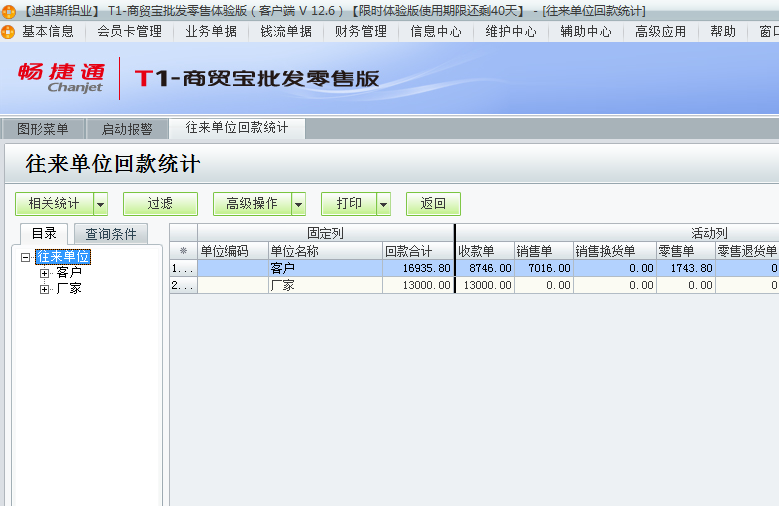
Task: Click the 往来单位回款统计 page heading
Action: coord(113,164)
